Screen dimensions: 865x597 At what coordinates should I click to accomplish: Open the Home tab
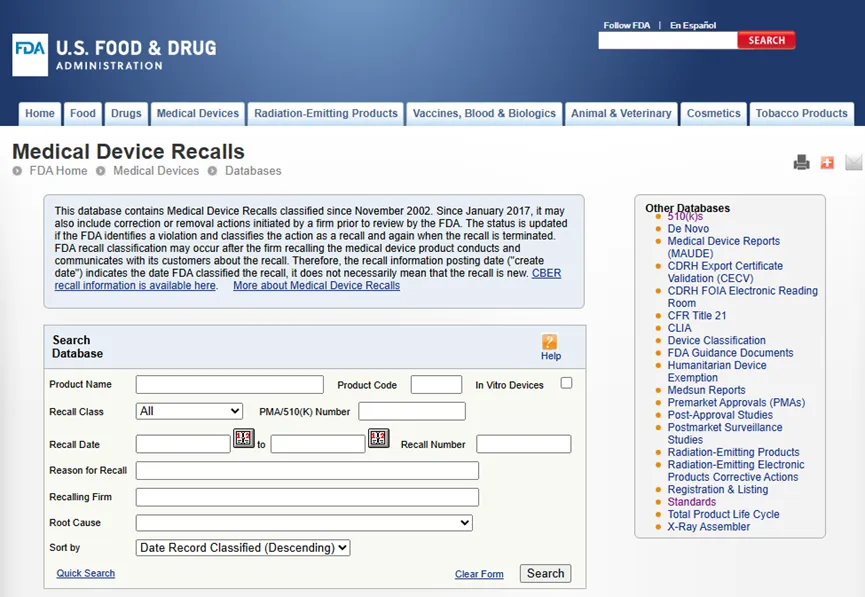pyautogui.click(x=40, y=114)
